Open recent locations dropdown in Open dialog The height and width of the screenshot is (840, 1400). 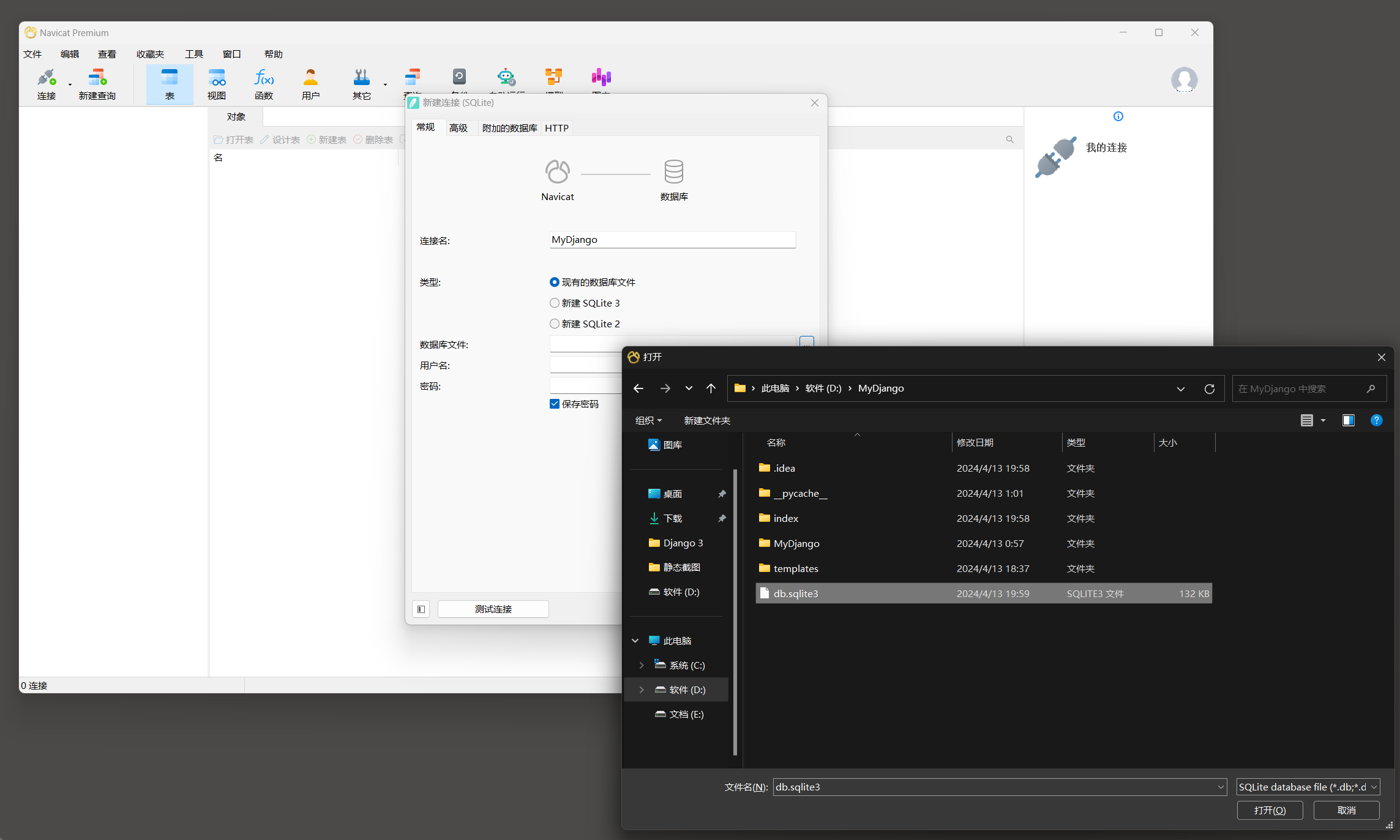(689, 388)
